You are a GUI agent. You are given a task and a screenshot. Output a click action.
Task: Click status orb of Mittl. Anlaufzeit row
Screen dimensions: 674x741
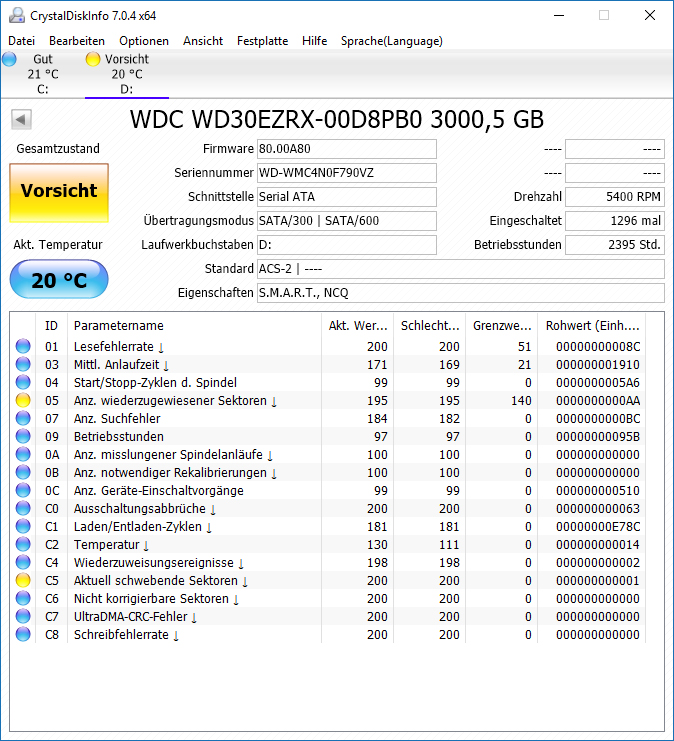[23, 364]
